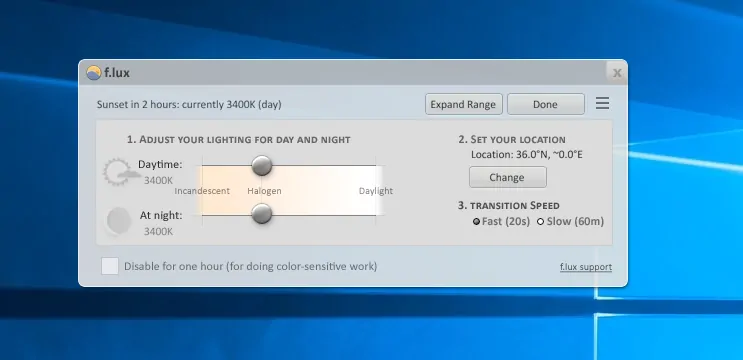Screen dimensions: 743x360
Task: Click the Done button
Action: click(545, 104)
